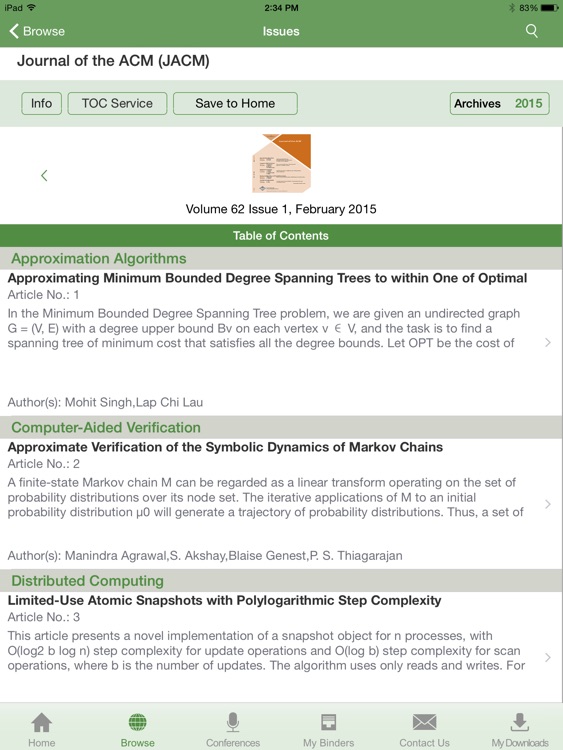Tap the Bluetooth status icon
Image resolution: width=563 pixels, height=750 pixels.
511,8
